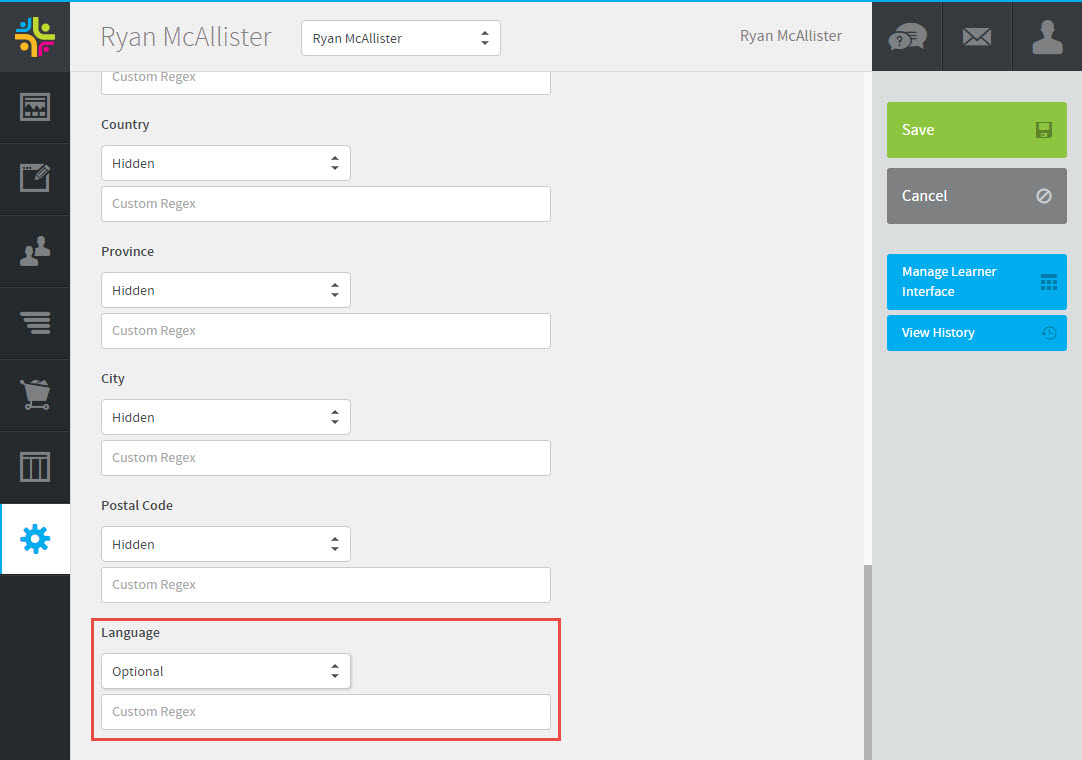Open the City visibility dropdown
The width and height of the screenshot is (1082, 760).
coord(226,417)
